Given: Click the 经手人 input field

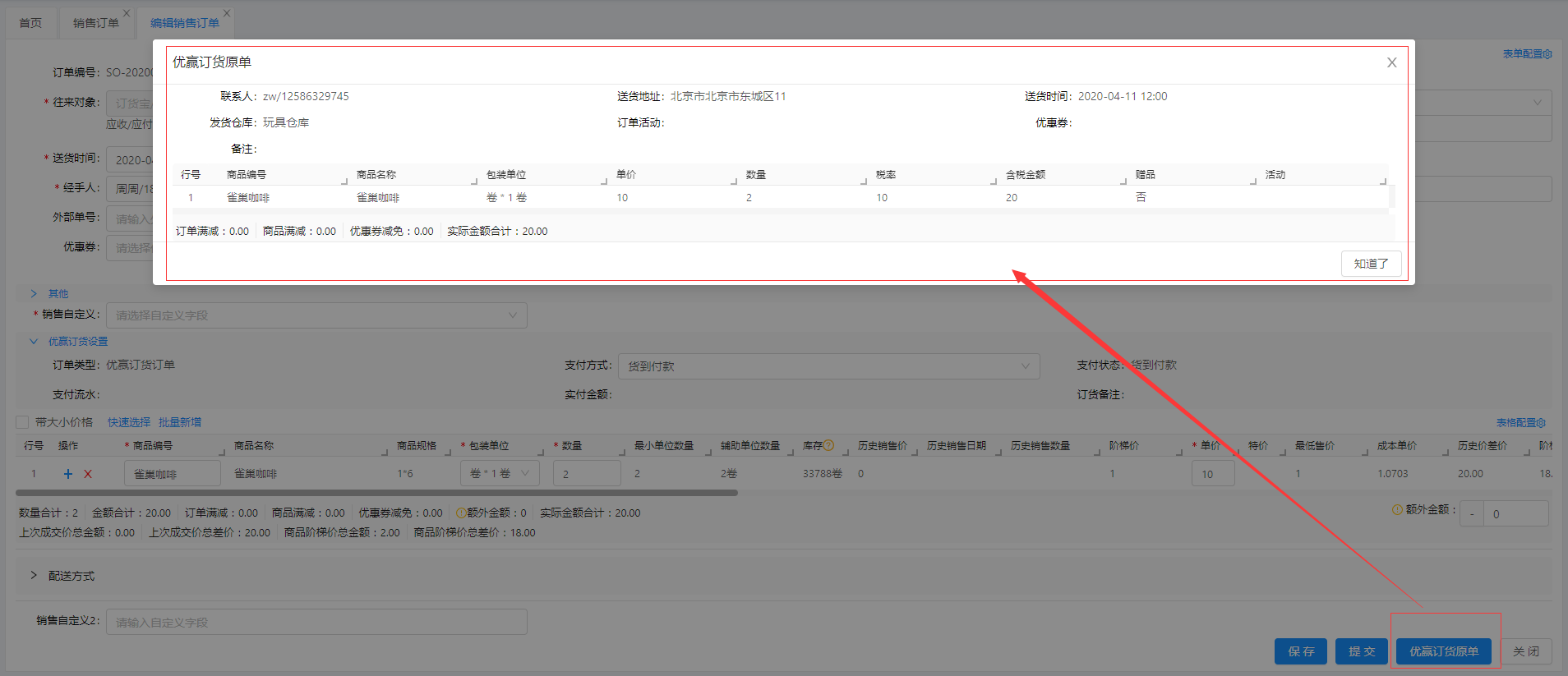Looking at the screenshot, I should 131,189.
